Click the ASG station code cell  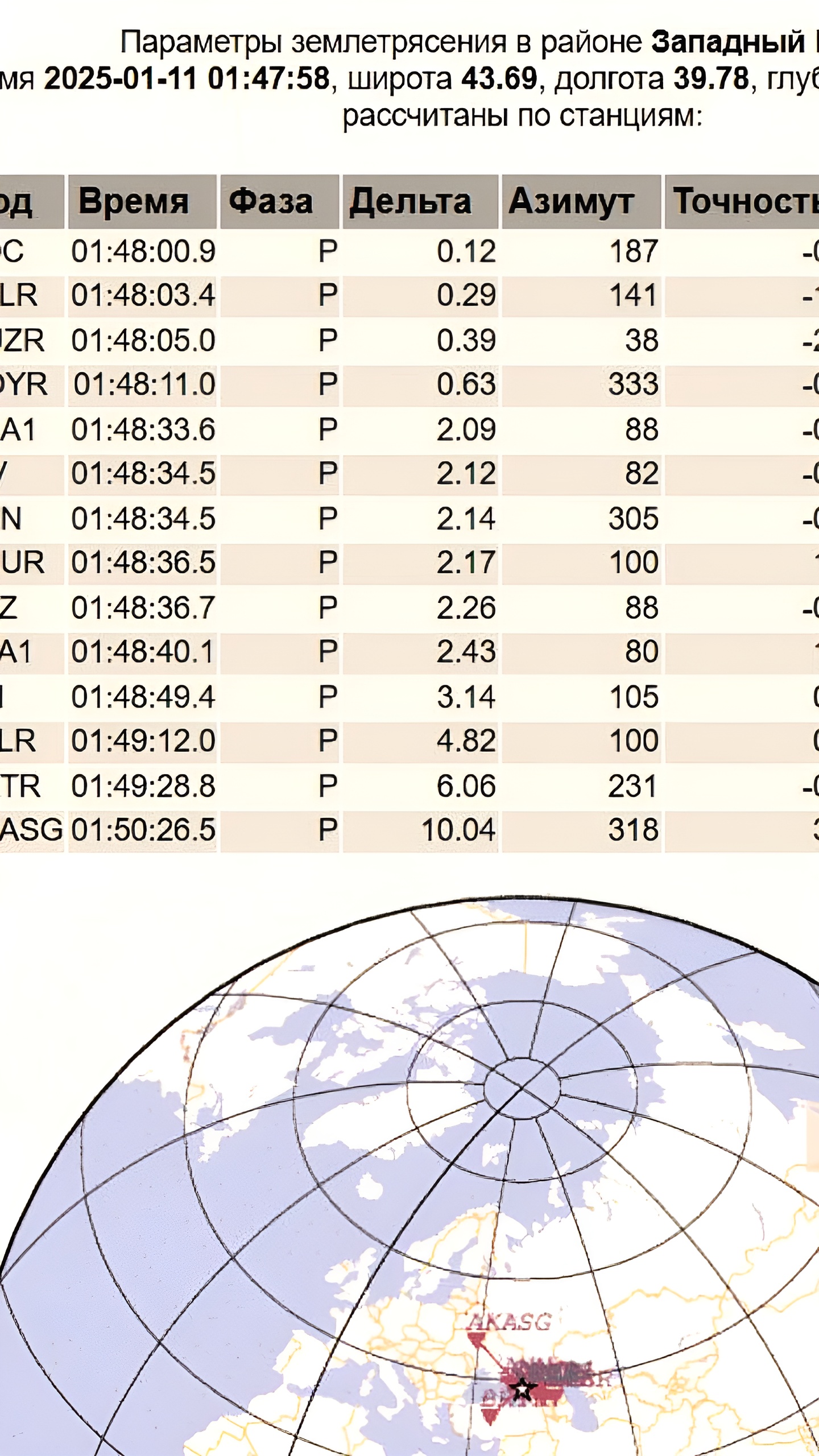click(31, 830)
